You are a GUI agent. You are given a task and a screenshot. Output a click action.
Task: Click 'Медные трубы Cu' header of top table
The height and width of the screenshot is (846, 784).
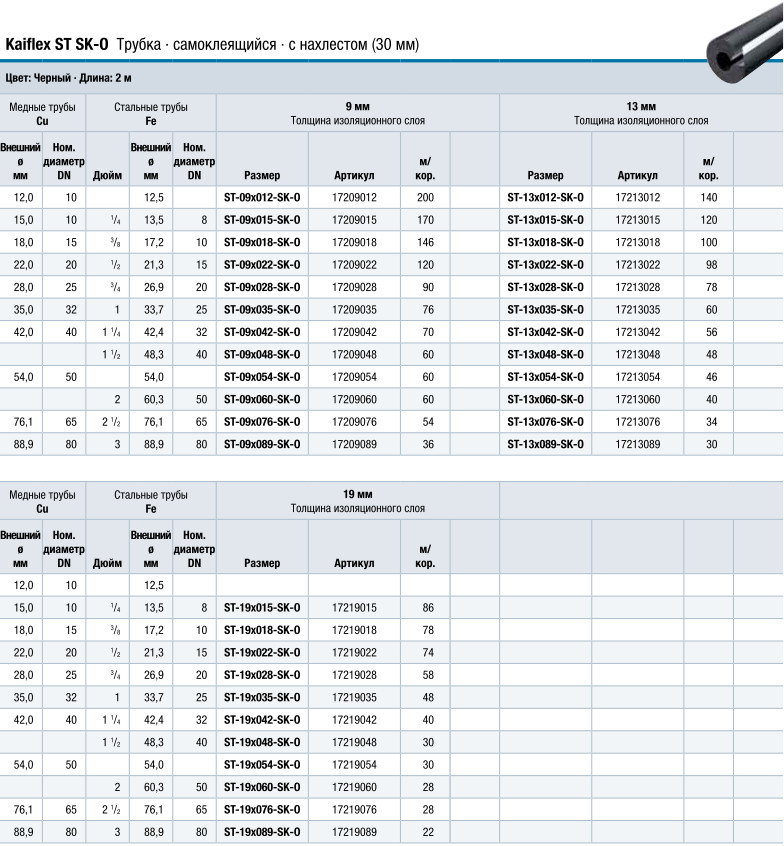pos(42,114)
